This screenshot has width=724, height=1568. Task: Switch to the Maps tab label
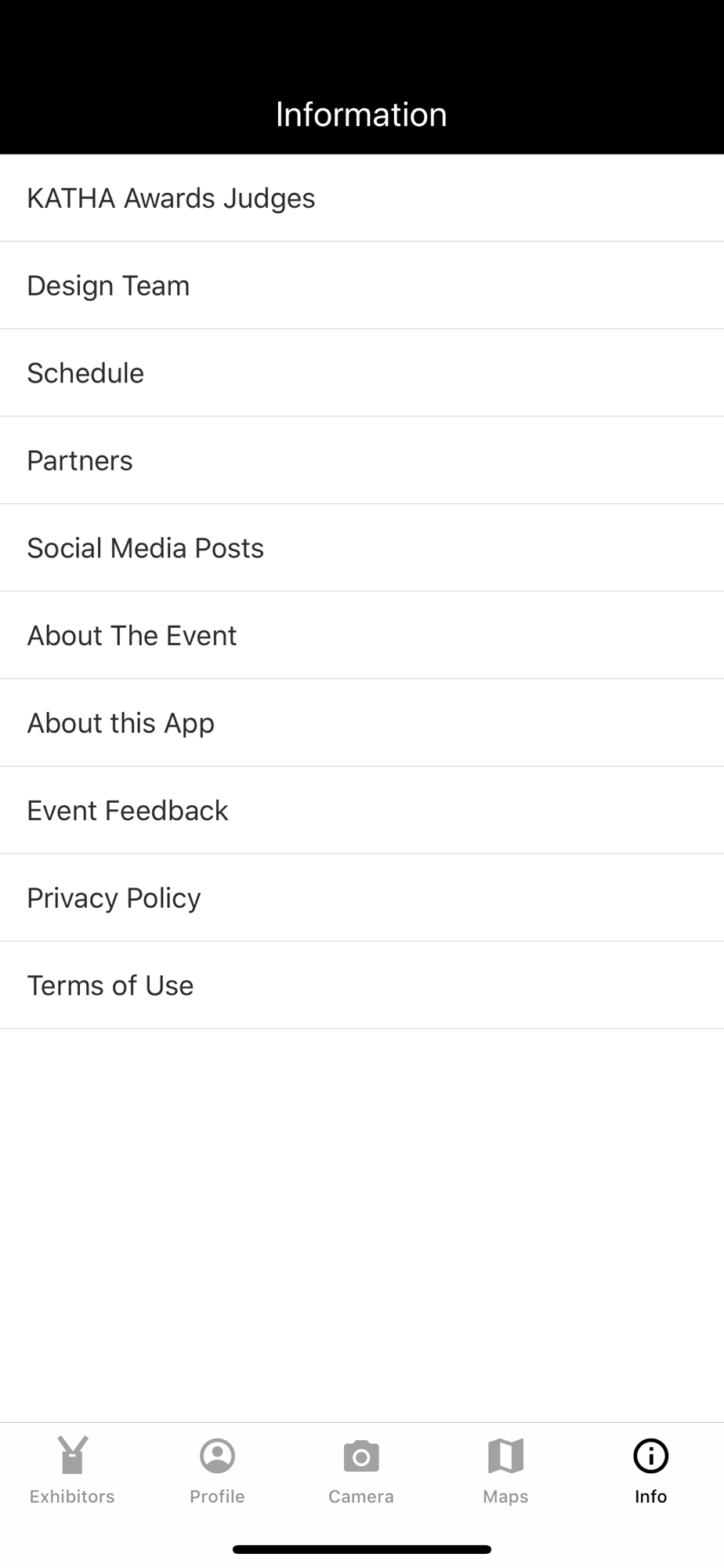(505, 1497)
